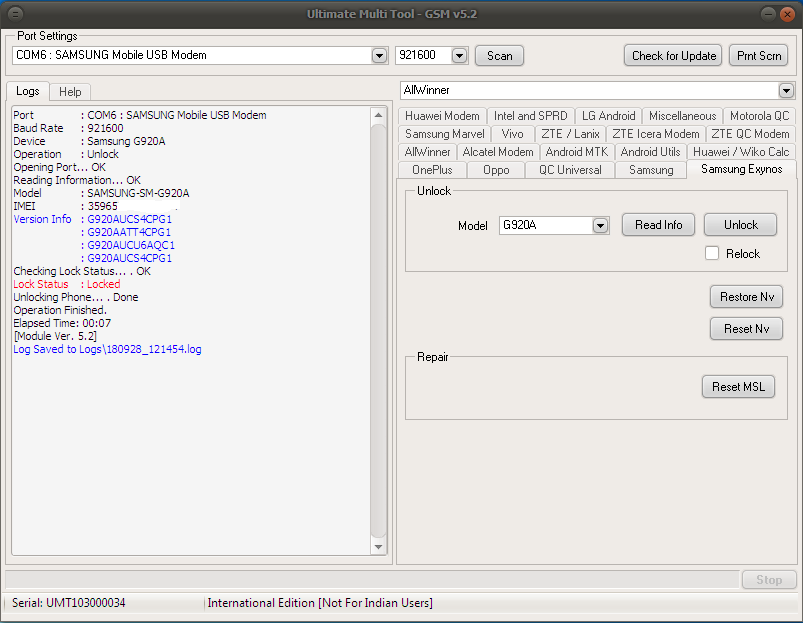Open the baud rate 921600 dropdown

(x=459, y=55)
